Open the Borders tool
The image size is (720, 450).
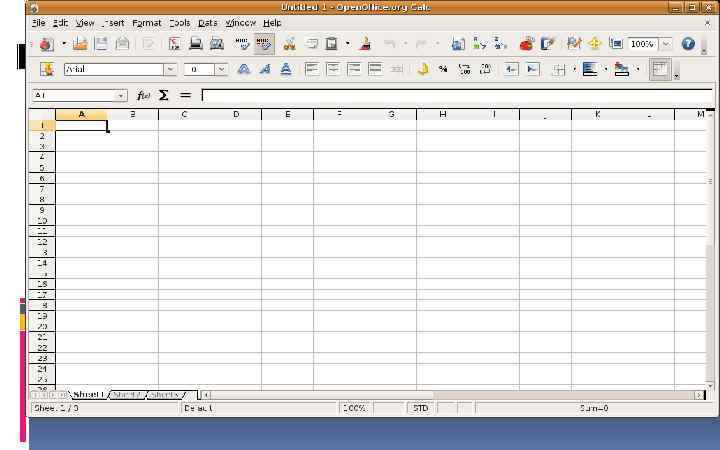[559, 69]
